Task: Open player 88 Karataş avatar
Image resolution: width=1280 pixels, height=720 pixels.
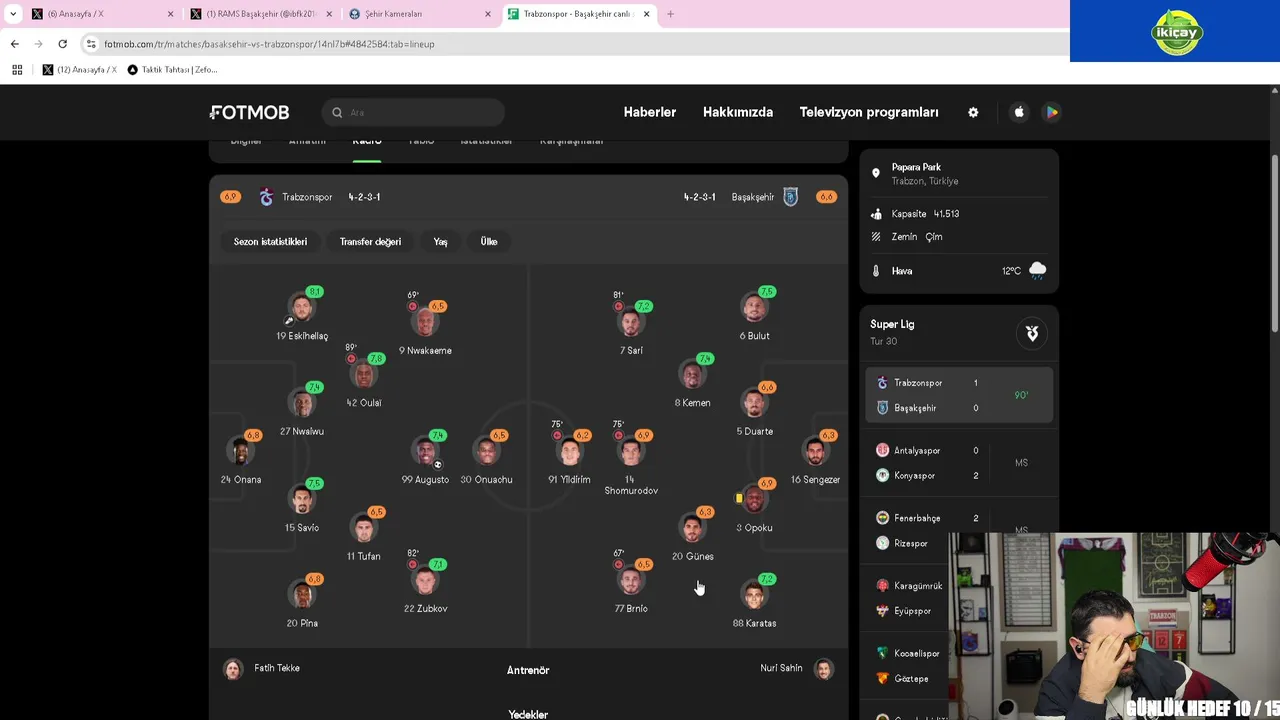Action: tap(754, 595)
